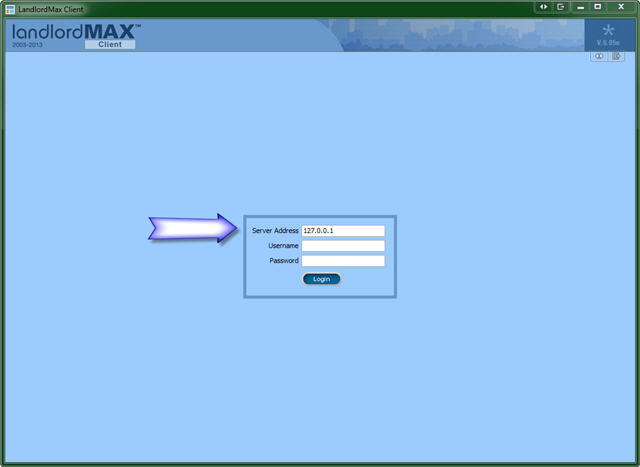640x467 pixels.
Task: Select the Password entry box
Action: coord(343,261)
